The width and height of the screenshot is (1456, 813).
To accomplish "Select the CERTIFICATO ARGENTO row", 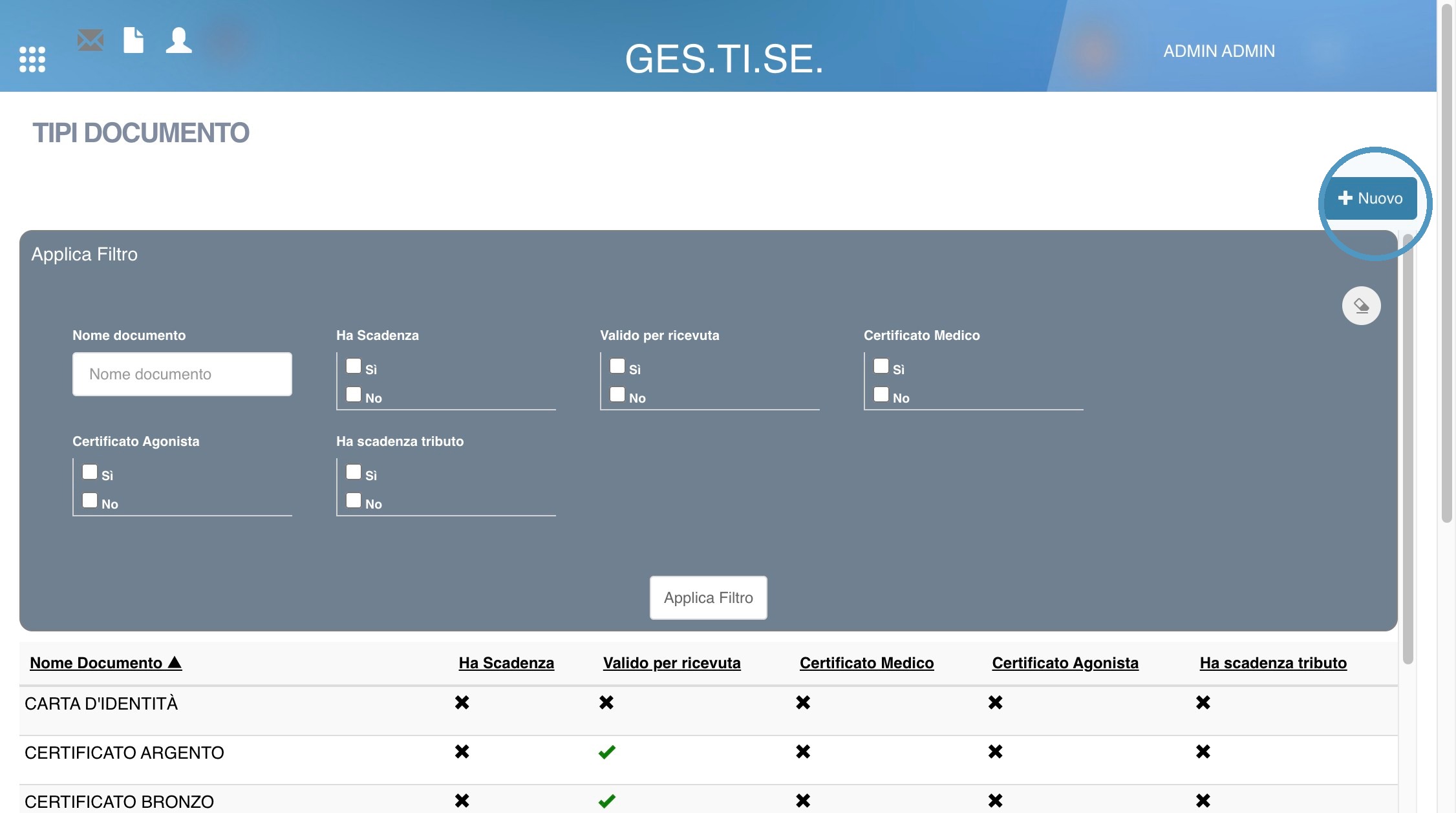I will (709, 760).
